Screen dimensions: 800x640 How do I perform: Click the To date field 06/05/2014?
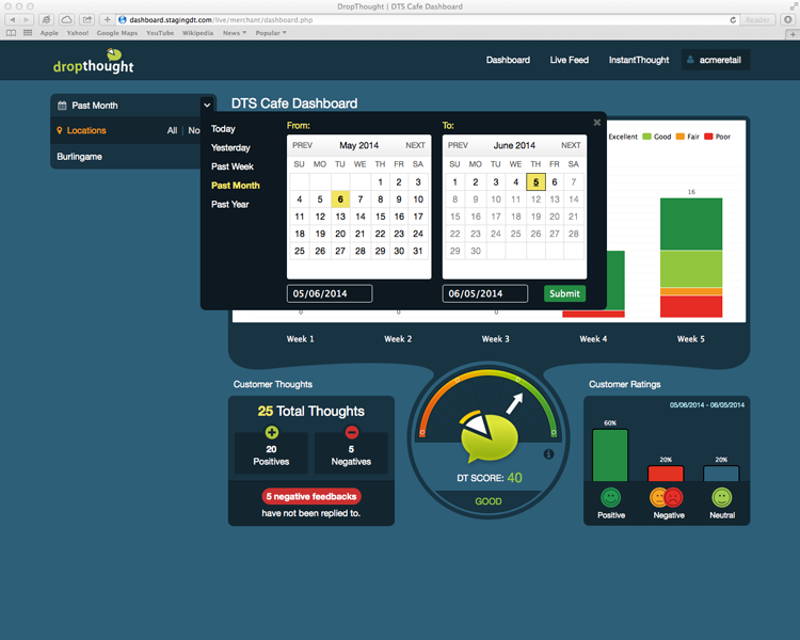click(x=485, y=293)
